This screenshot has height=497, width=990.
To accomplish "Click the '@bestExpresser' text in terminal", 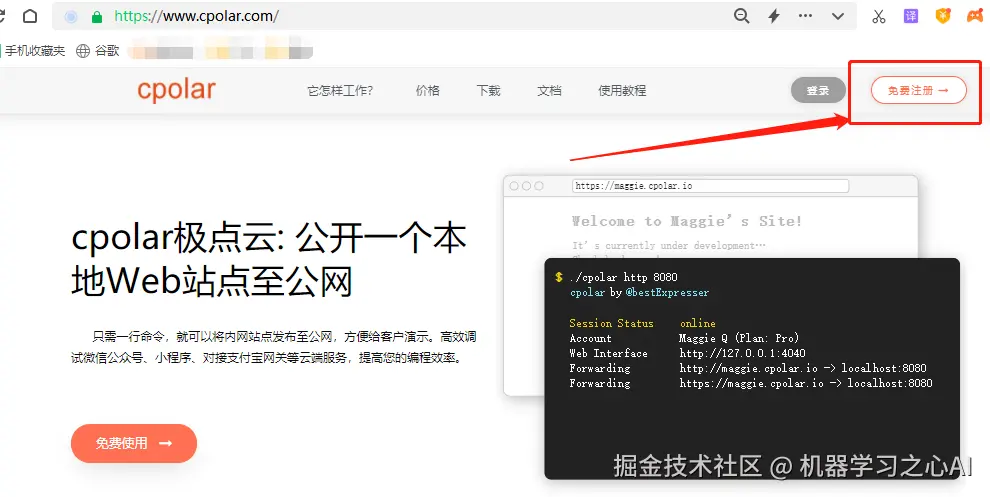I will click(x=667, y=292).
